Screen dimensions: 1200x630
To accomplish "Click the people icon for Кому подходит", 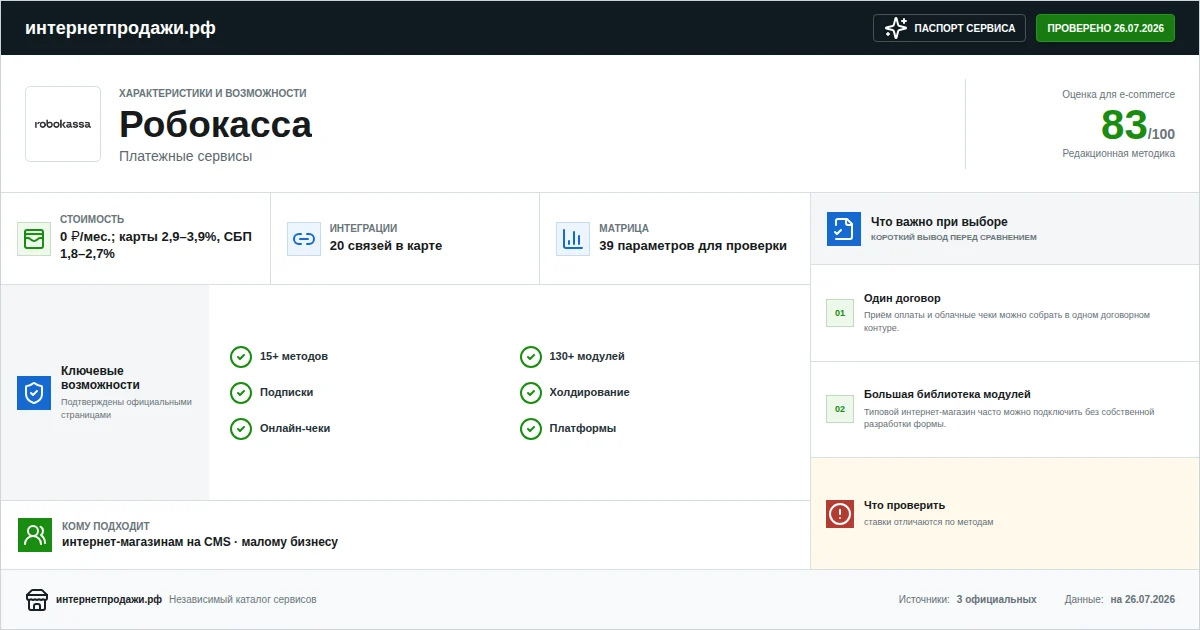I will click(x=35, y=535).
